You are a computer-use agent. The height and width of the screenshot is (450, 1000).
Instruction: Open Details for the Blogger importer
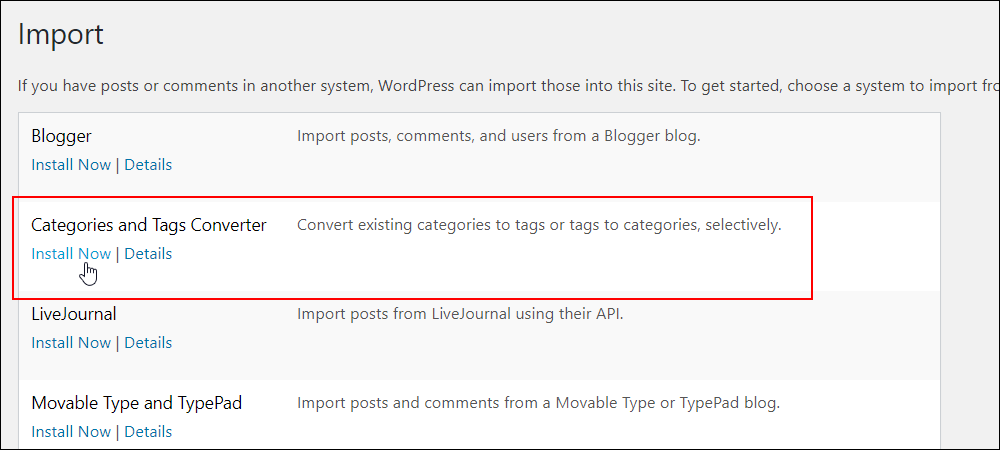[148, 164]
